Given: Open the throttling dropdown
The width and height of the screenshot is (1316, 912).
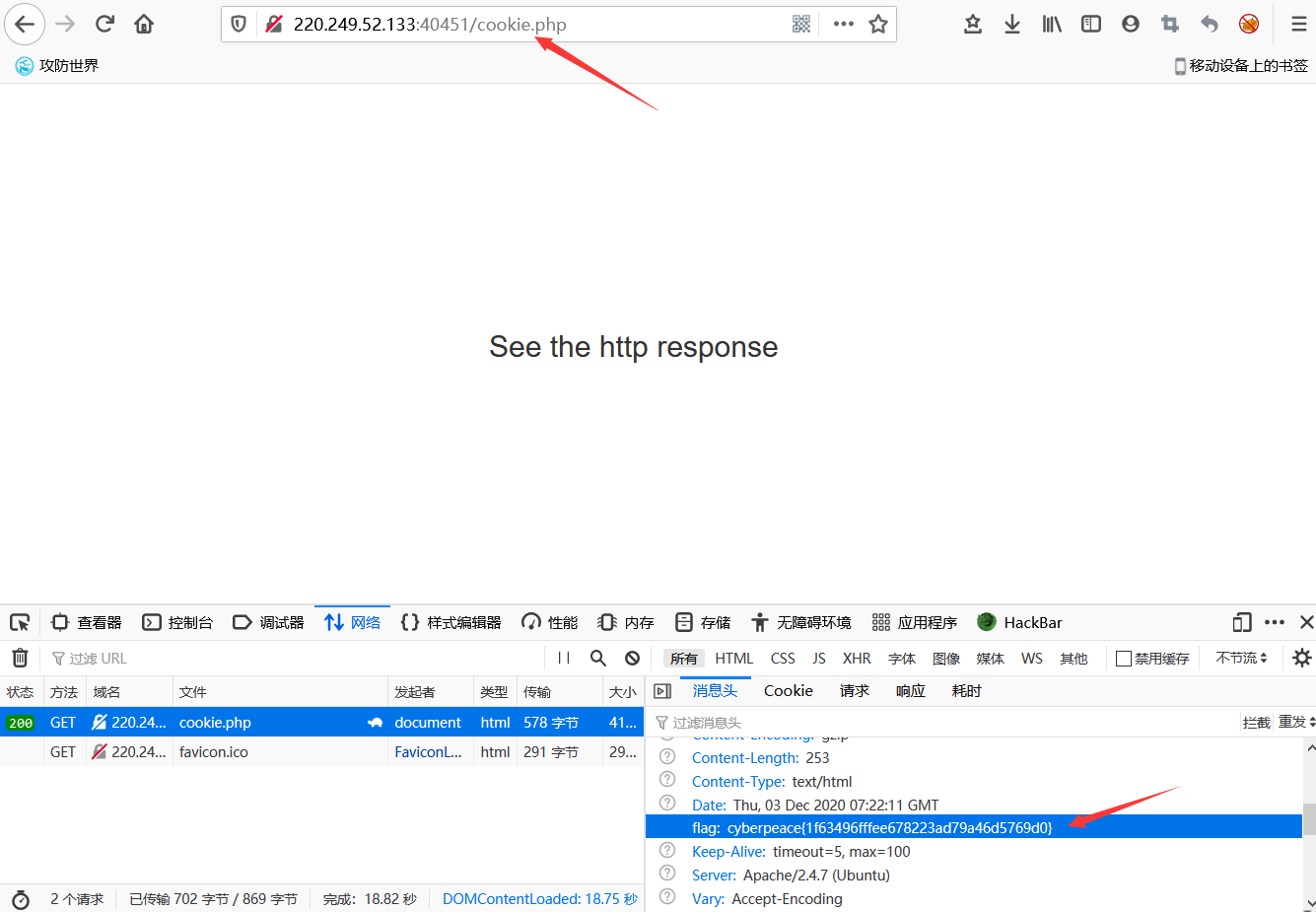Looking at the screenshot, I should pos(1241,658).
